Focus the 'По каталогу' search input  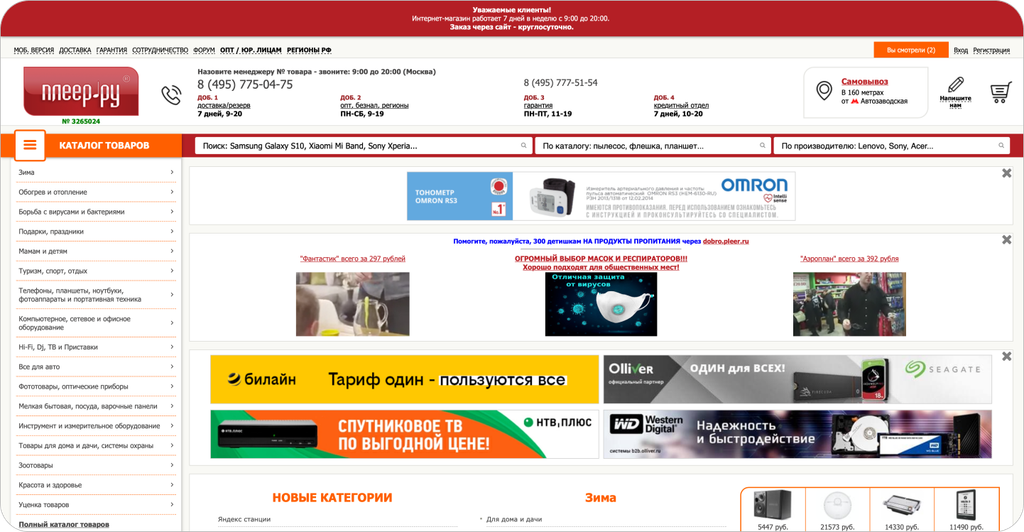[x=653, y=146]
